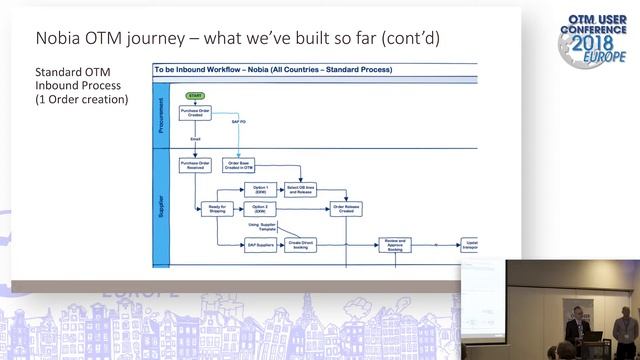Screen dimensions: 640x360
Task: Click the Review and Approve Booking box
Action: (395, 245)
